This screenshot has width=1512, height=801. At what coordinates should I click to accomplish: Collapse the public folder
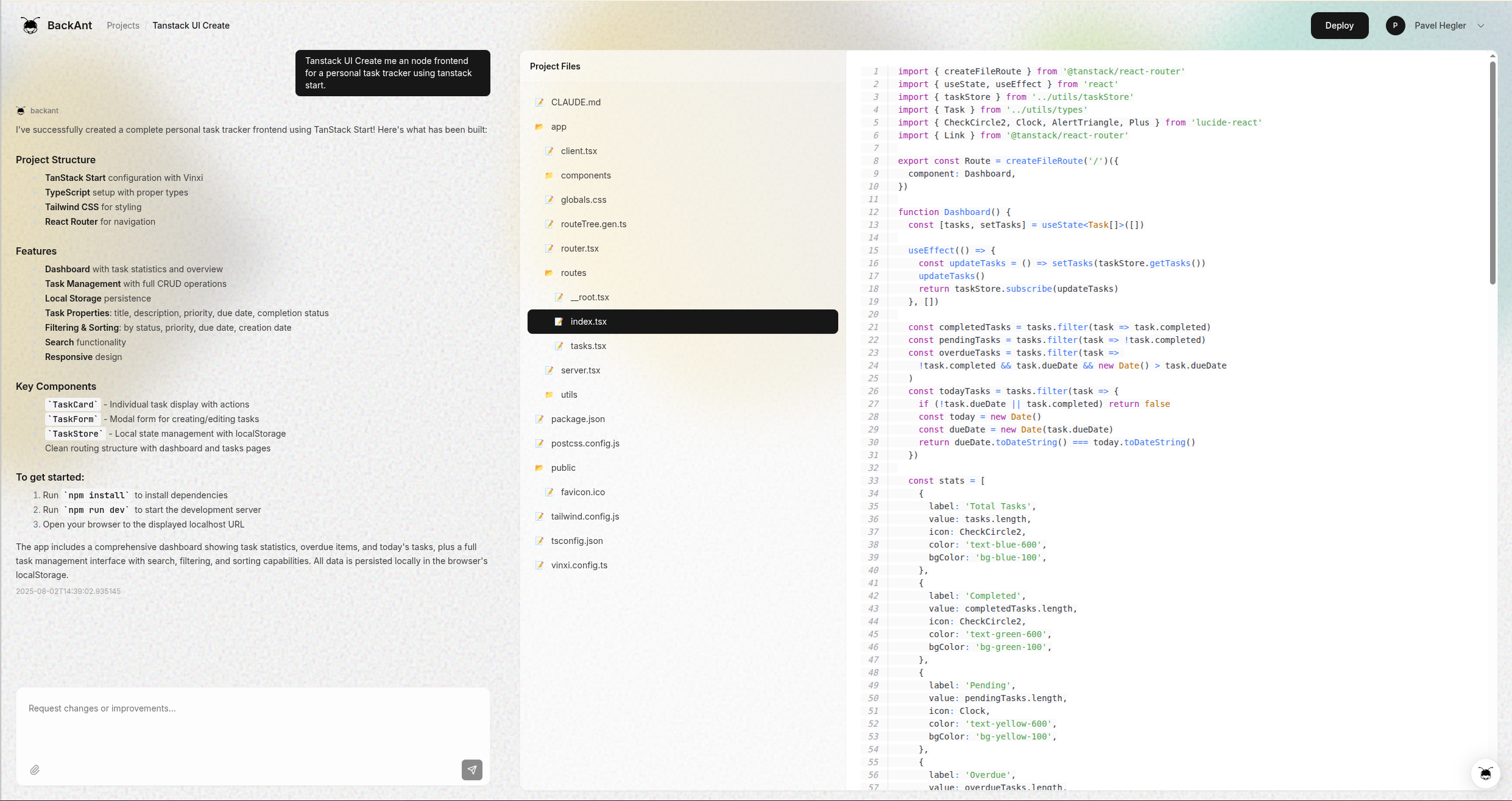[682, 468]
